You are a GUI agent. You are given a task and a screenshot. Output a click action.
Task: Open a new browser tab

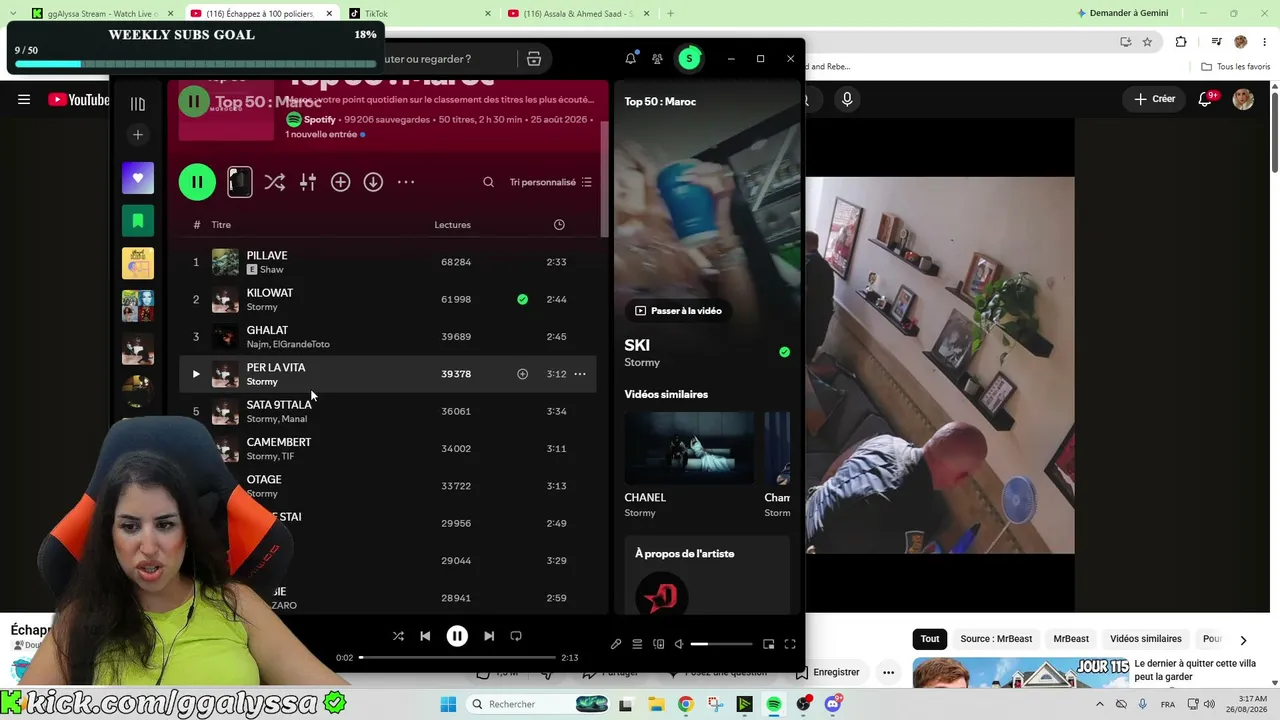pyautogui.click(x=670, y=13)
